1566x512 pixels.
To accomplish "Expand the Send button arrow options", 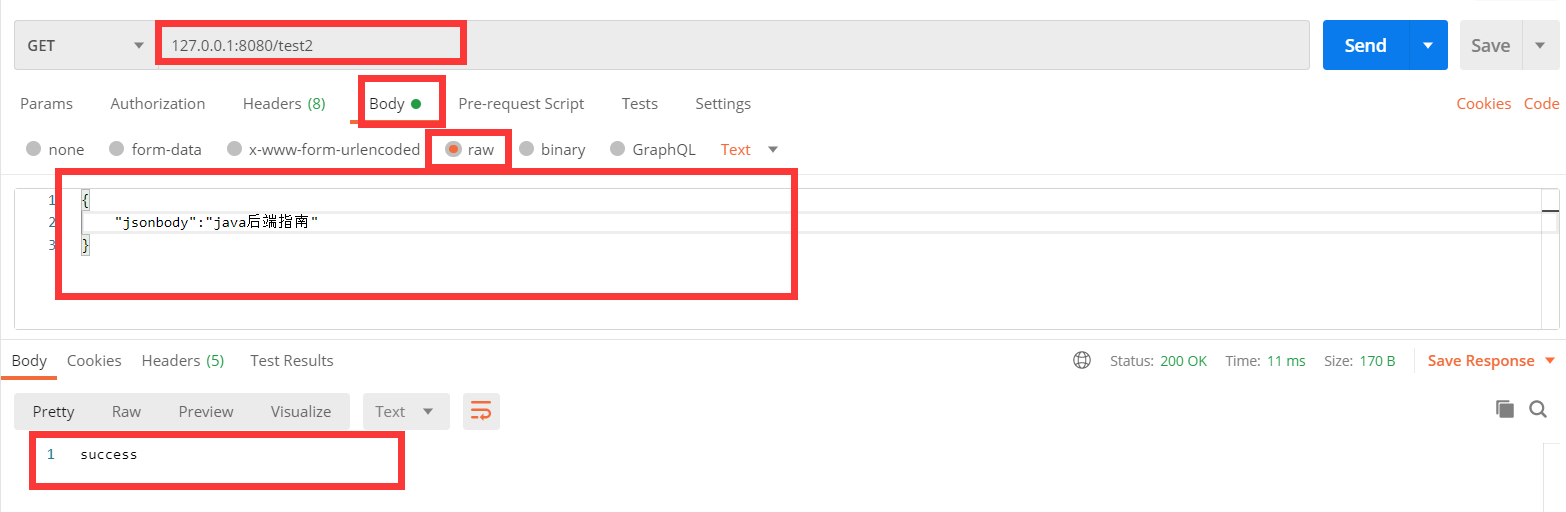I will point(1428,45).
